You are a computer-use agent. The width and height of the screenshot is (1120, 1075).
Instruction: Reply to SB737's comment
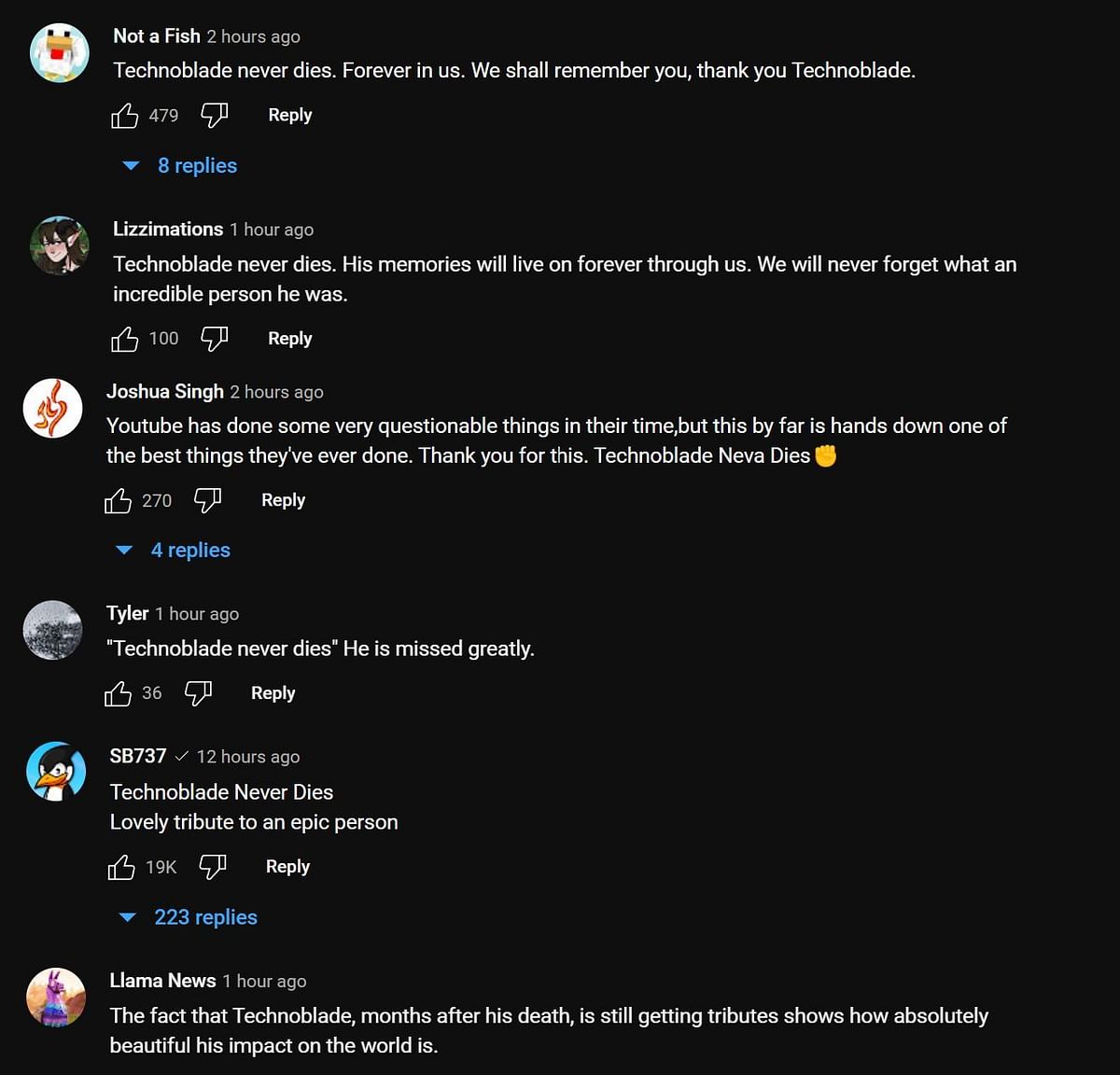[287, 867]
